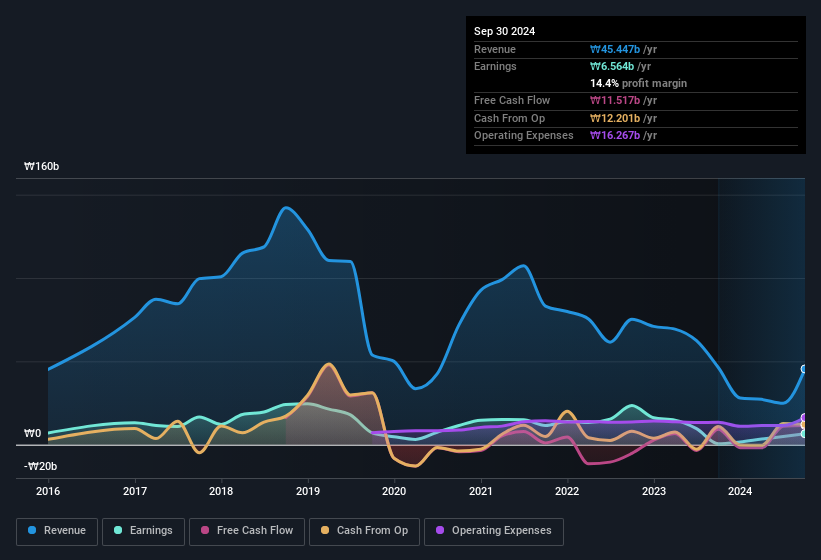The image size is (821, 560).
Task: Click the 2023 x-axis label
Action: [x=654, y=491]
